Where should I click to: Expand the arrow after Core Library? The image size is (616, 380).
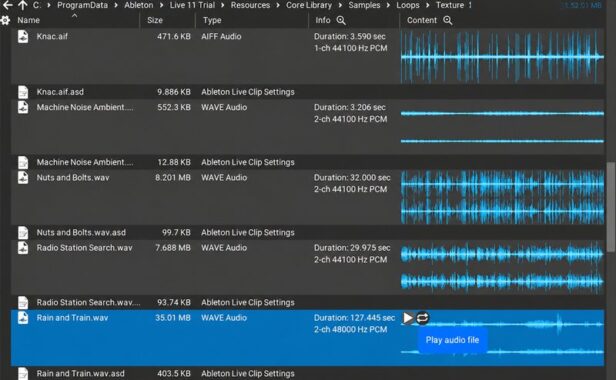pyautogui.click(x=340, y=5)
